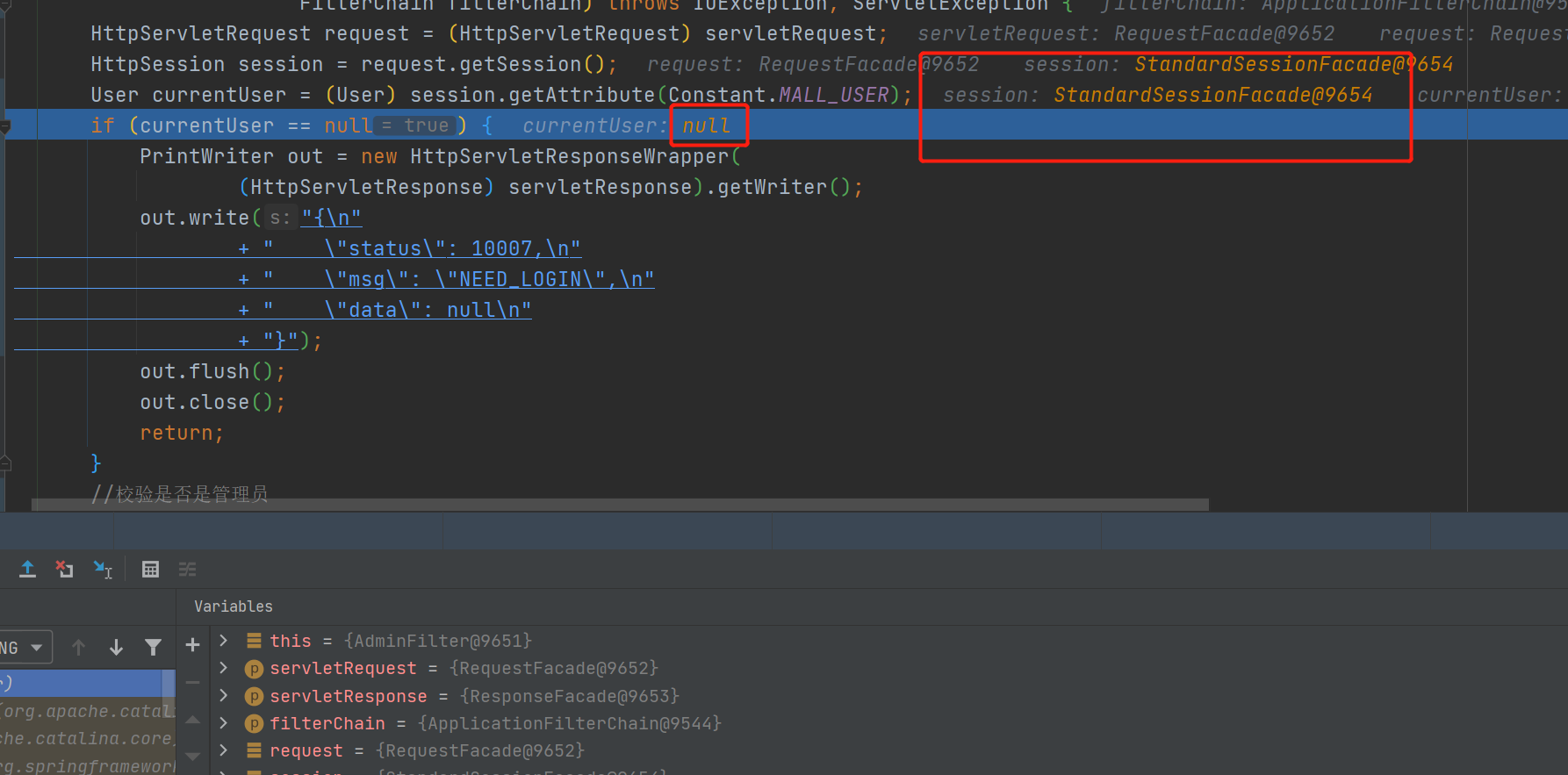This screenshot has height=775, width=1568.
Task: Click the 'return;' statement
Action: pos(183,433)
